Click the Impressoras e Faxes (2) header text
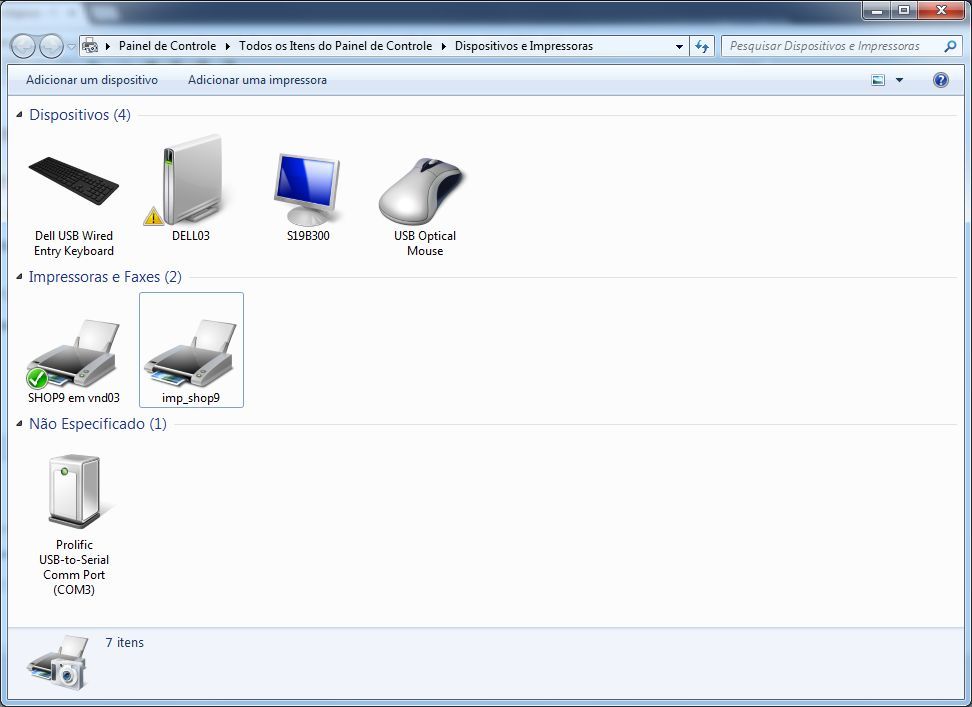The height and width of the screenshot is (707, 972). (105, 276)
